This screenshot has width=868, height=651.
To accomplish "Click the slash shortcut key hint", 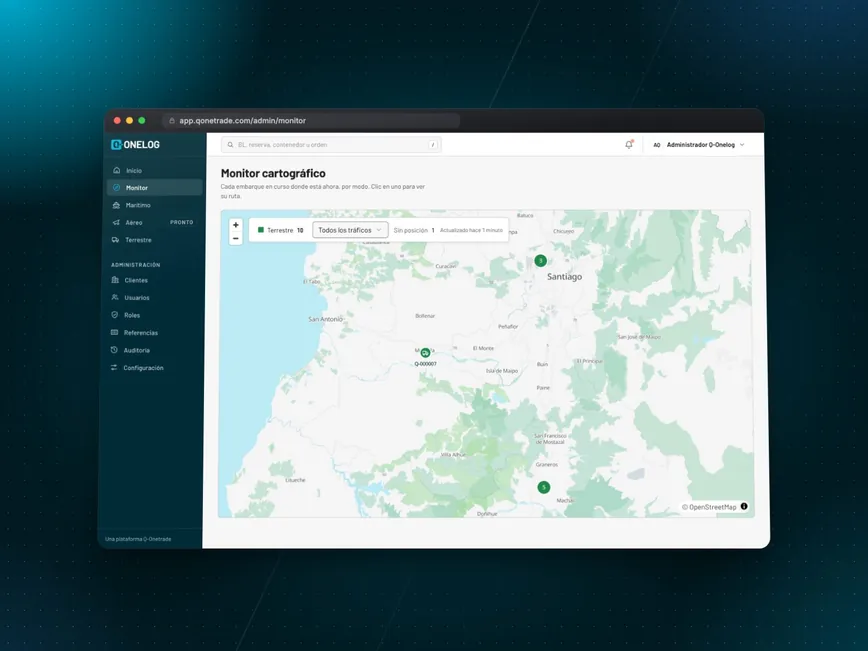I will tap(433, 145).
